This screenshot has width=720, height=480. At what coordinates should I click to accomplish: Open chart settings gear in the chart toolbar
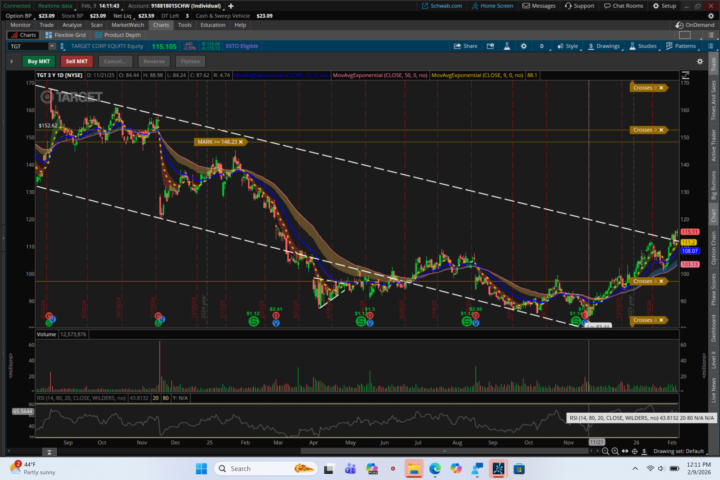click(x=523, y=46)
